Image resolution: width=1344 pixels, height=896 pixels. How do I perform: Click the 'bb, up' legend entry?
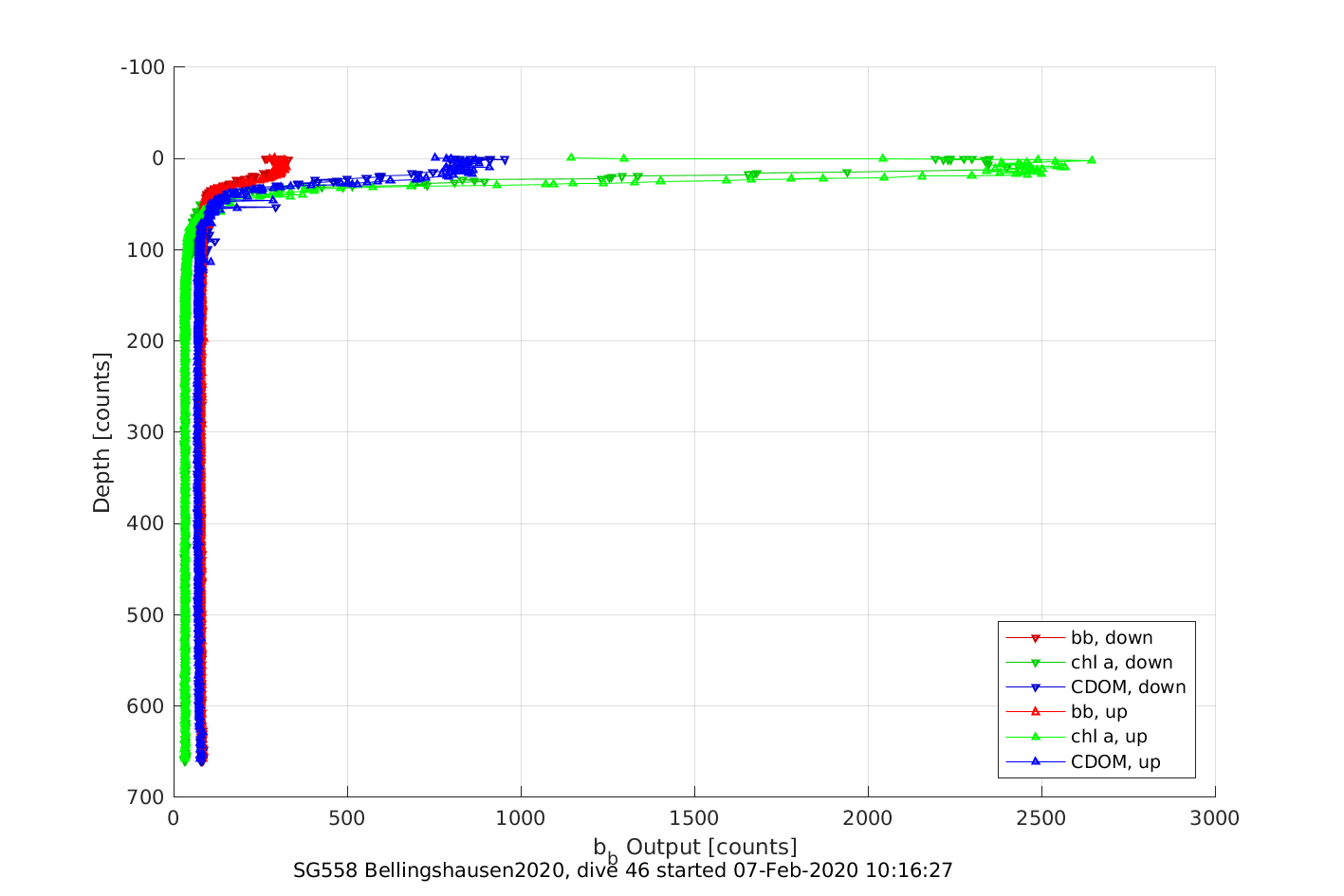[x=1067, y=712]
